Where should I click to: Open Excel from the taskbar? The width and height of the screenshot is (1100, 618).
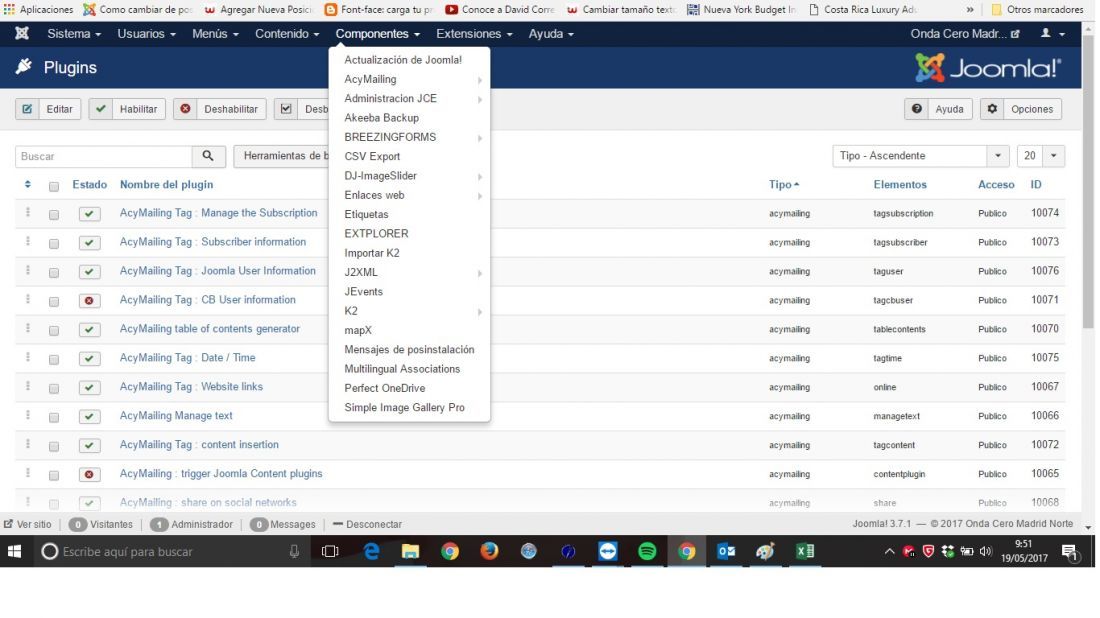click(805, 552)
